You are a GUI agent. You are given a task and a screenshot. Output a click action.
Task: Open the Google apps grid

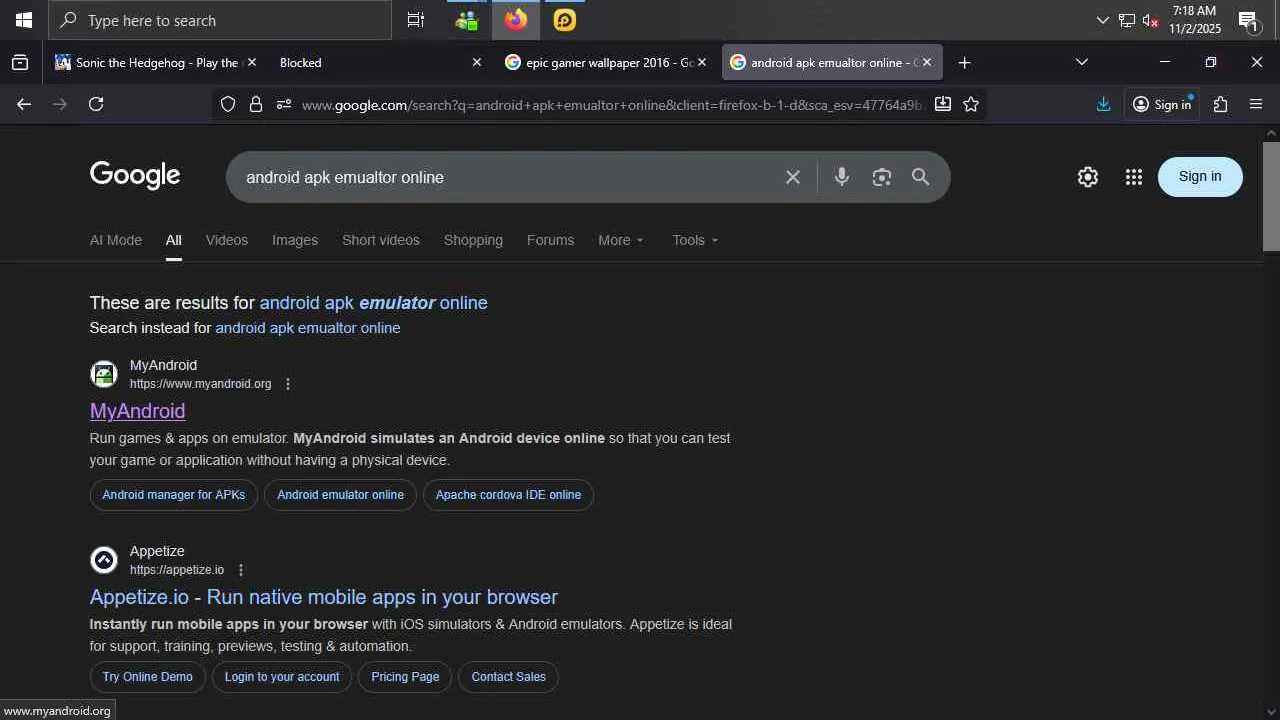(x=1133, y=177)
